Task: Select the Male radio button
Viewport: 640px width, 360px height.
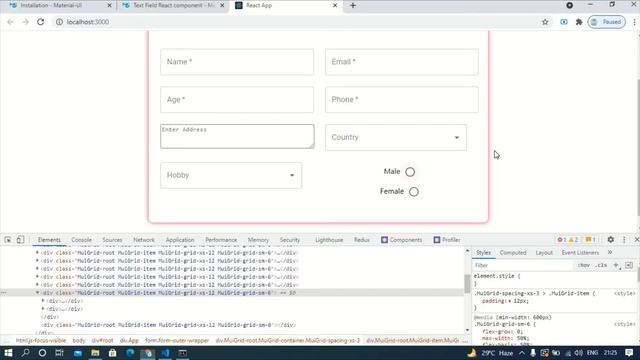Action: [x=410, y=172]
